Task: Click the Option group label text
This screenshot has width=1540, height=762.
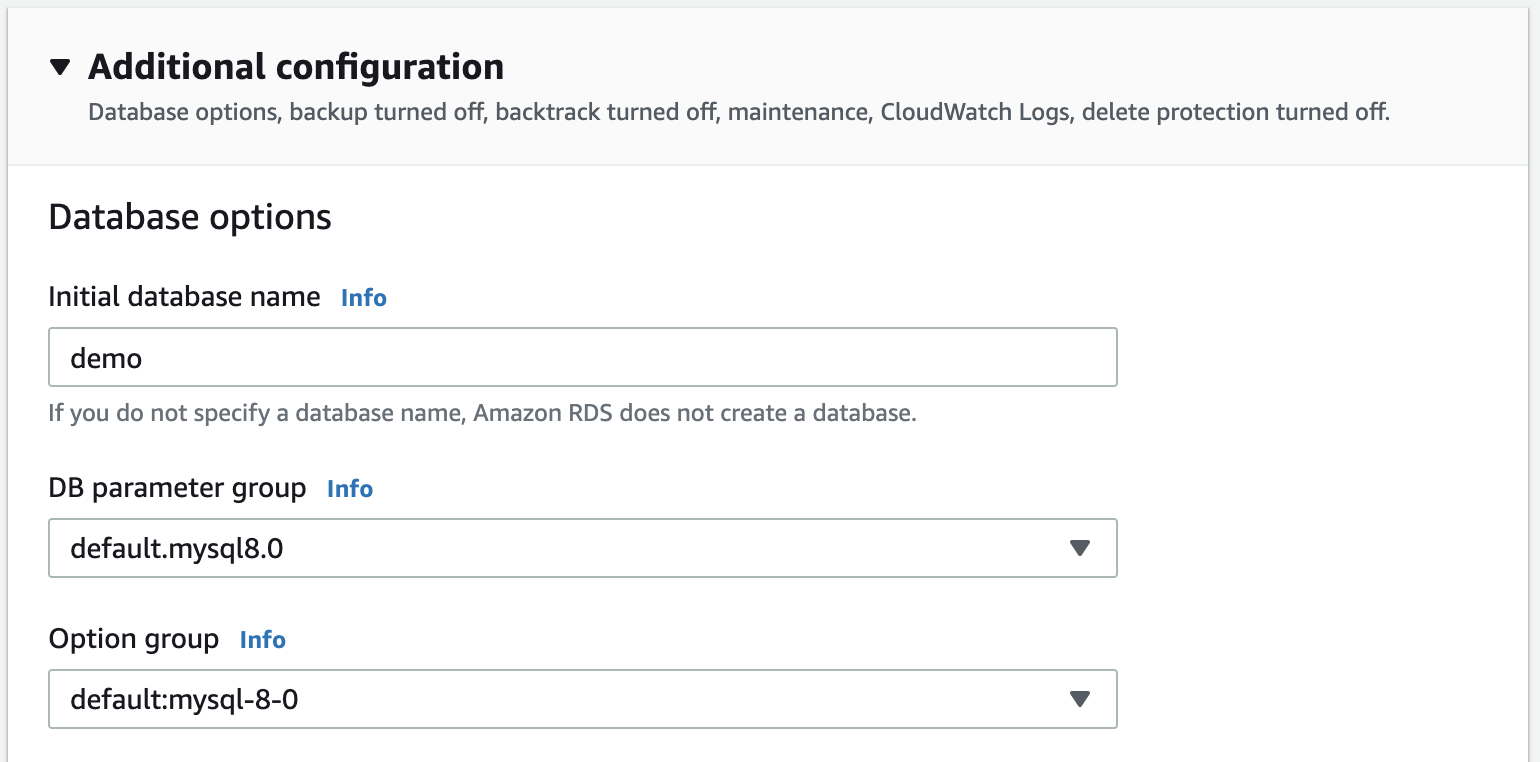Action: tap(133, 639)
